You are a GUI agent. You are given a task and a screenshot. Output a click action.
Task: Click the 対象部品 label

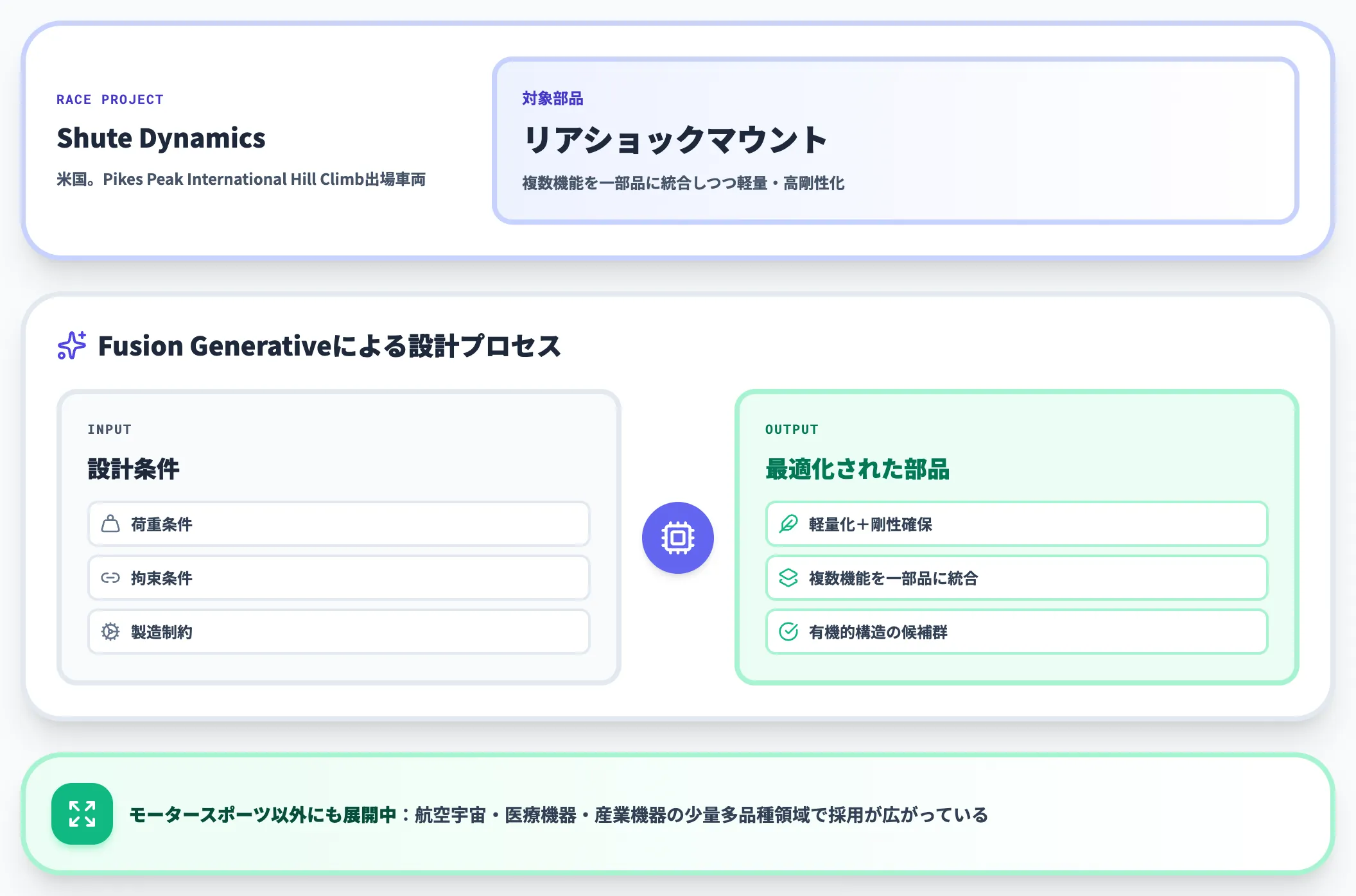pos(553,98)
